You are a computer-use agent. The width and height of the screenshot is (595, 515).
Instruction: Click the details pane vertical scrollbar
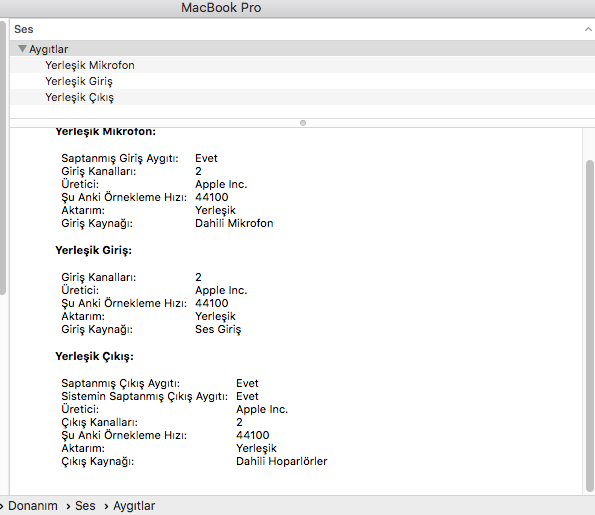pos(590,326)
